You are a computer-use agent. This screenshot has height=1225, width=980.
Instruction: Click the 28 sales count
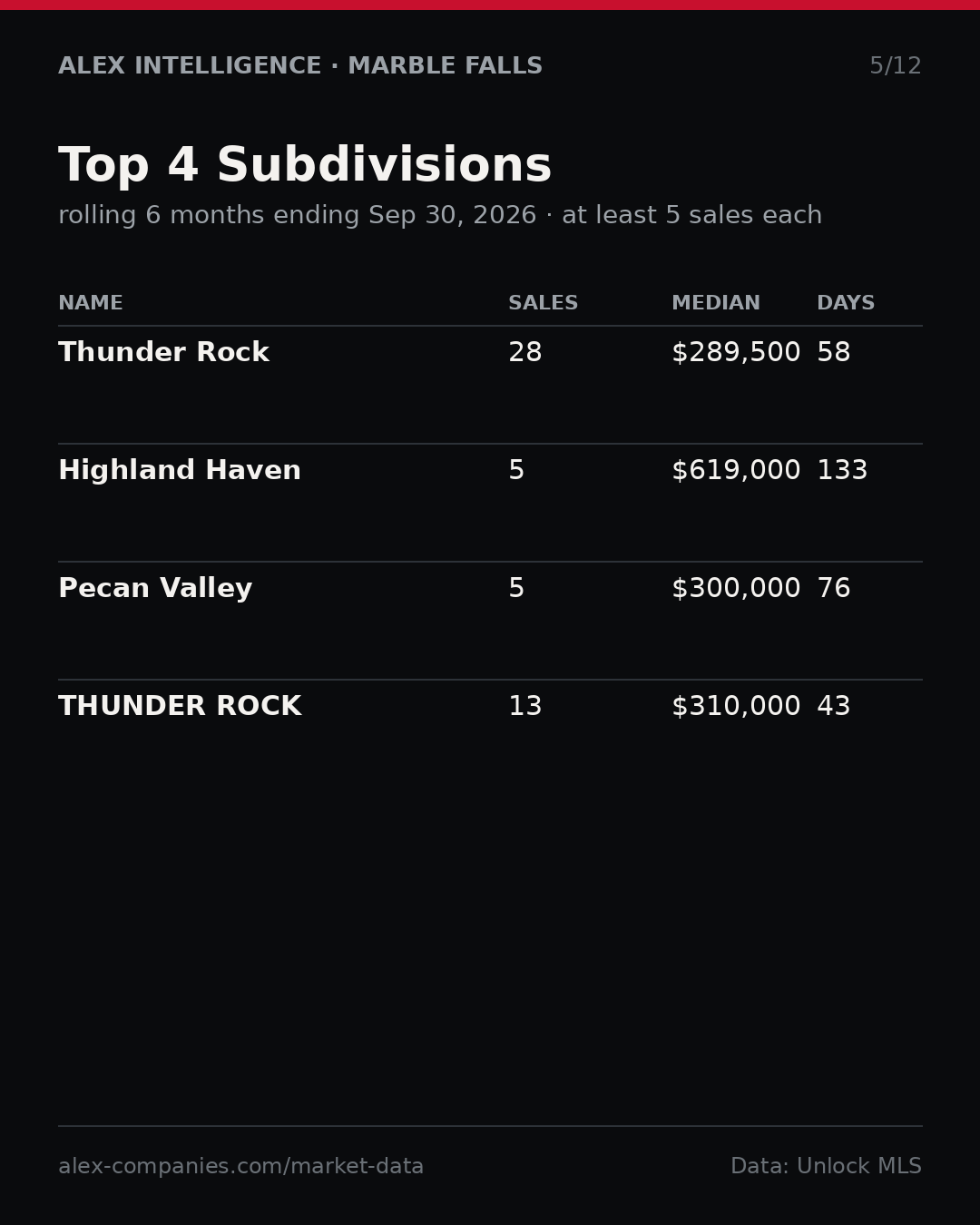point(525,353)
